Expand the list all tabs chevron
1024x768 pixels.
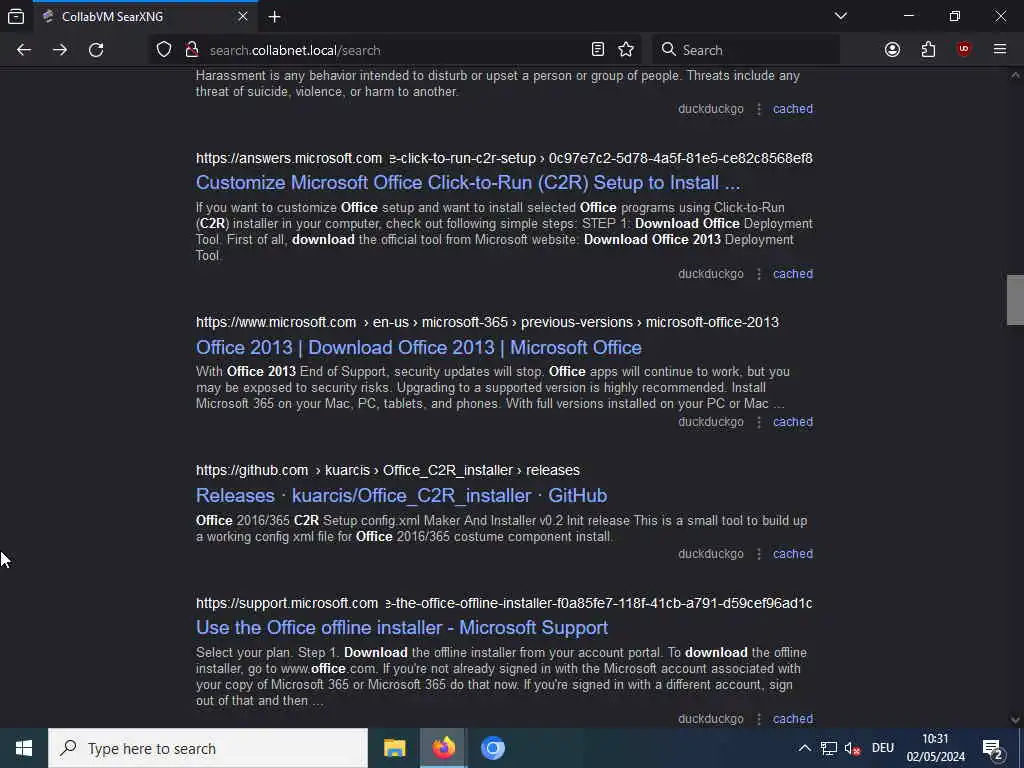[x=841, y=16]
